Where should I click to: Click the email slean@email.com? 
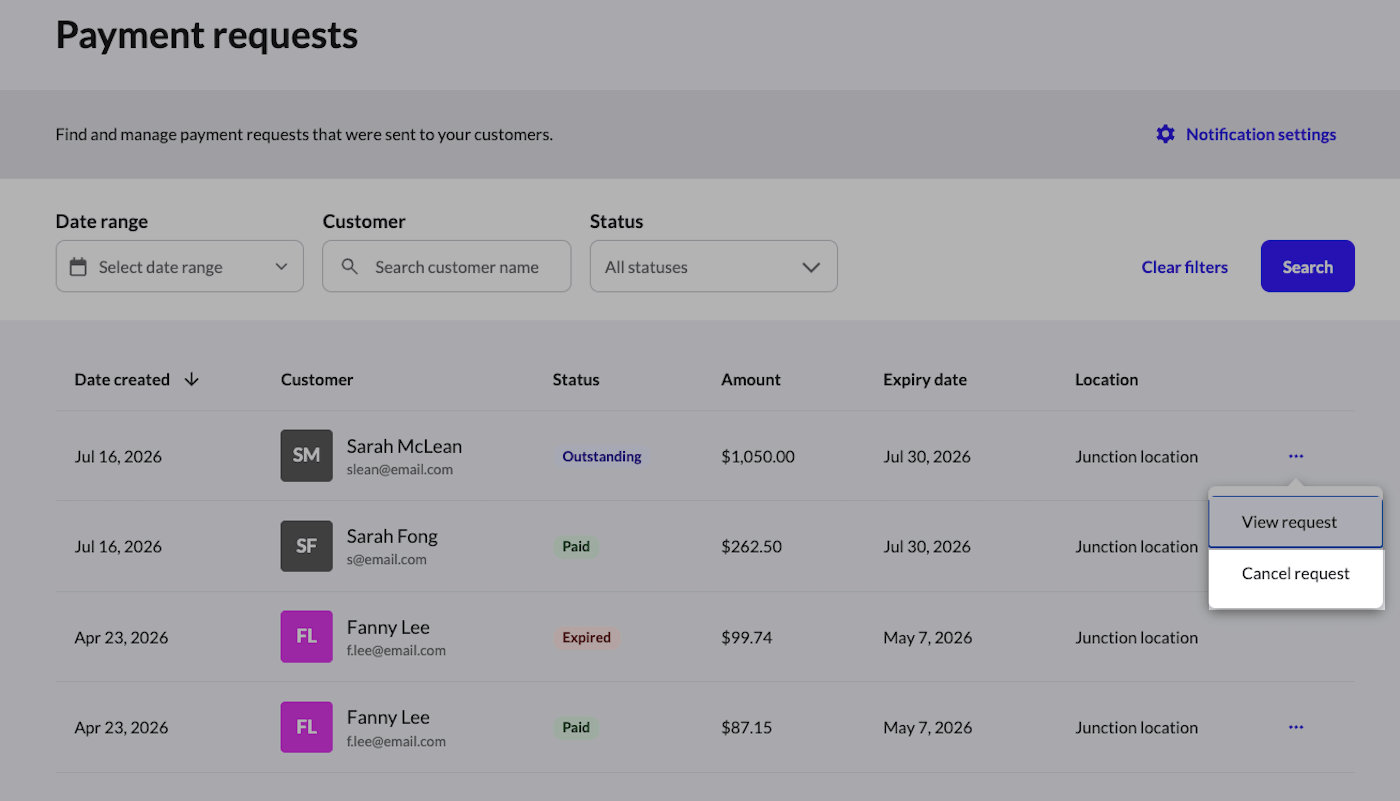[400, 469]
